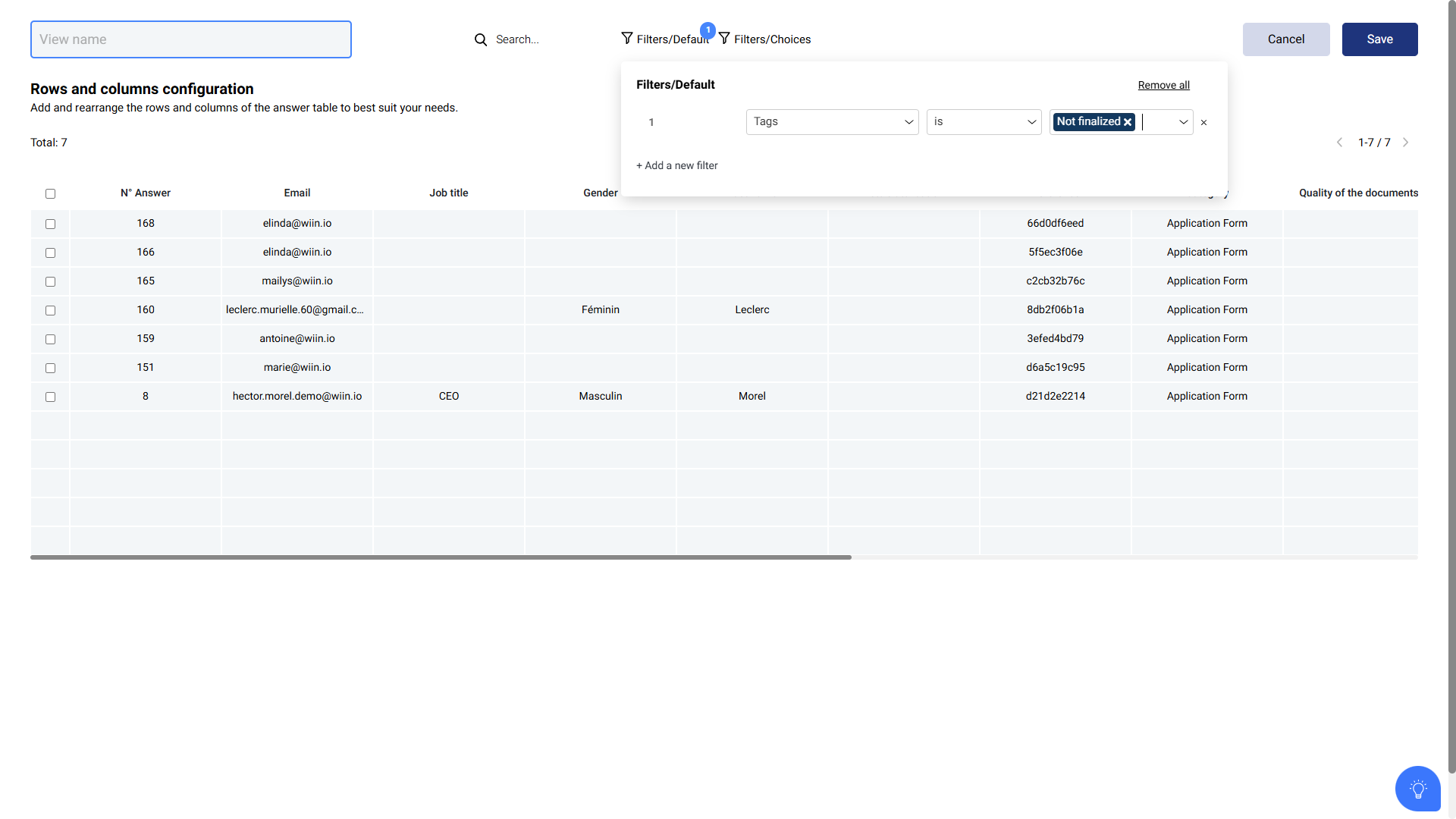The width and height of the screenshot is (1456, 819).
Task: Toggle the select-all rows checkbox
Action: (x=50, y=193)
